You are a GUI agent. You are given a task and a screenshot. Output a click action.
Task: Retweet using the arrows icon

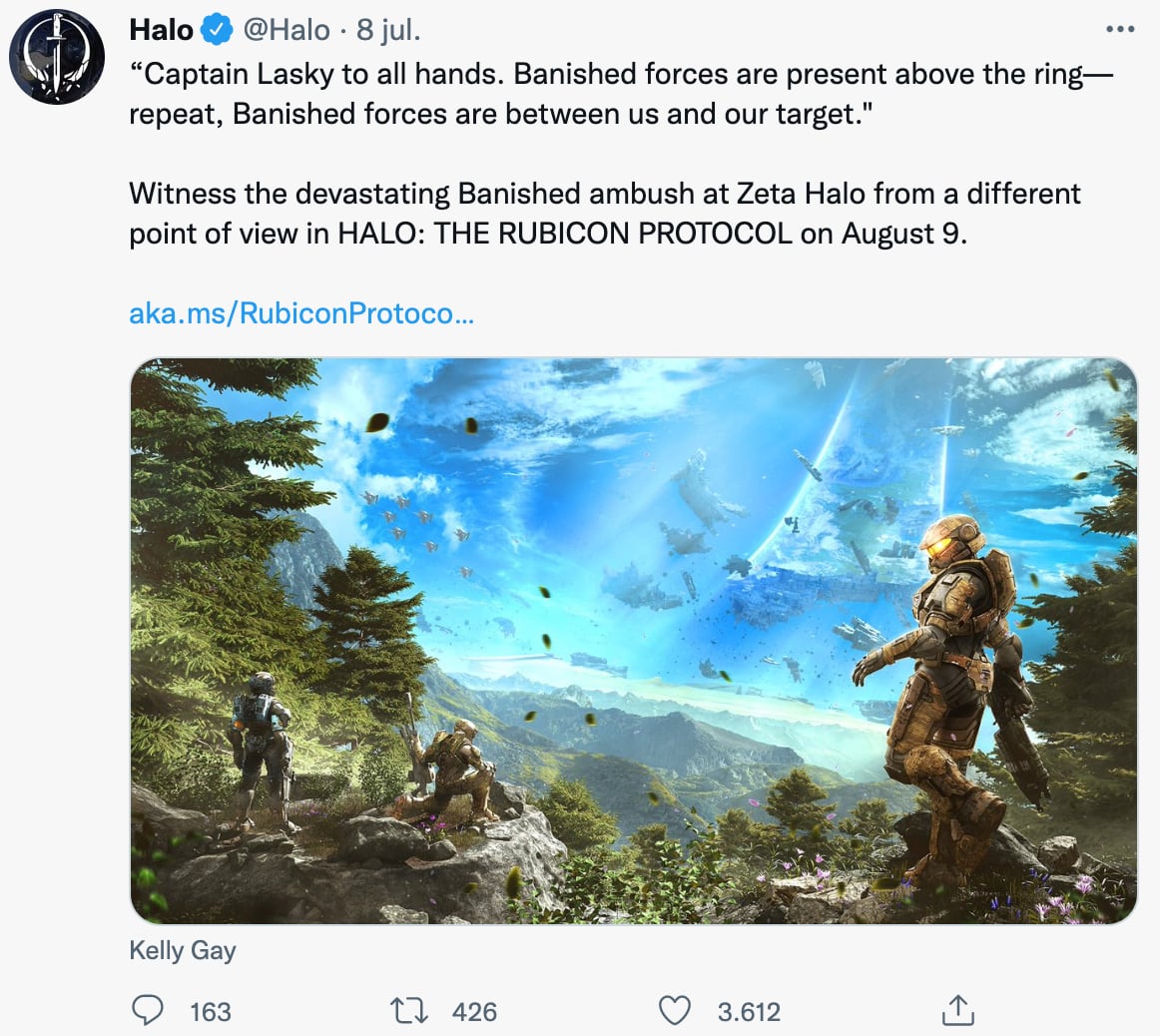409,1011
